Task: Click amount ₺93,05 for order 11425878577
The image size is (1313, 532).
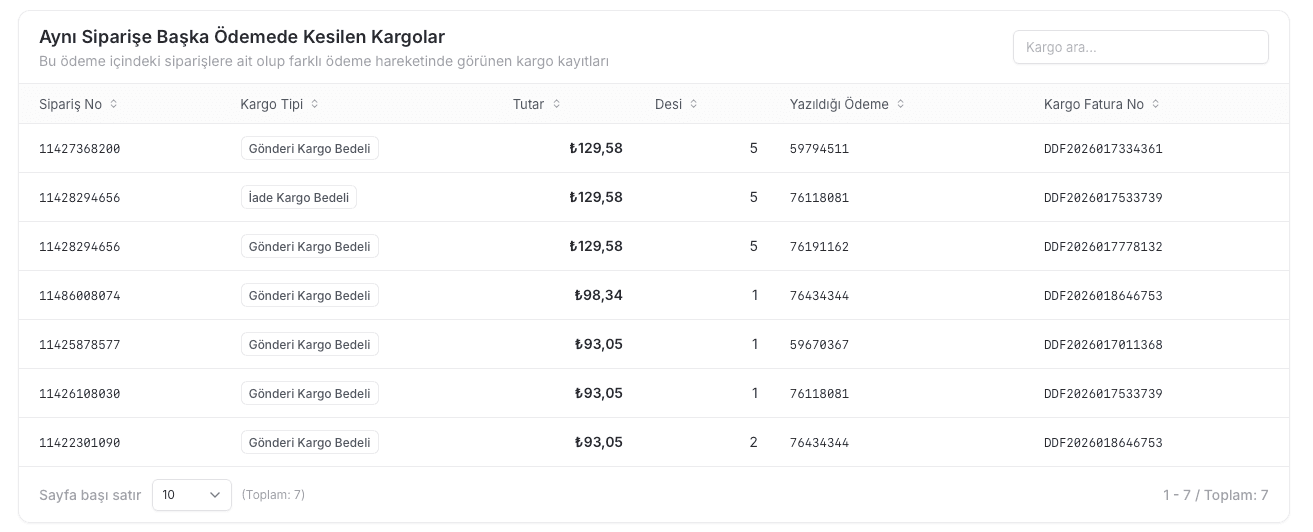Action: 599,344
